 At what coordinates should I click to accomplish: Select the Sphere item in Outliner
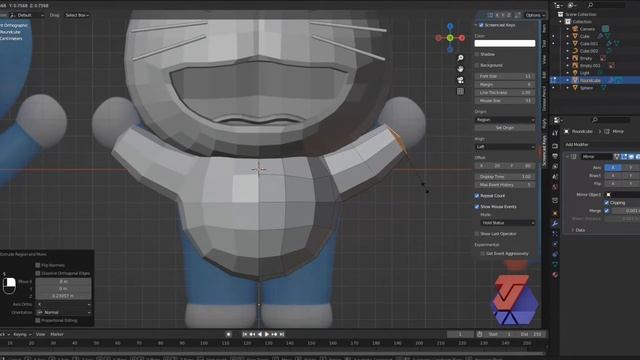click(x=587, y=88)
